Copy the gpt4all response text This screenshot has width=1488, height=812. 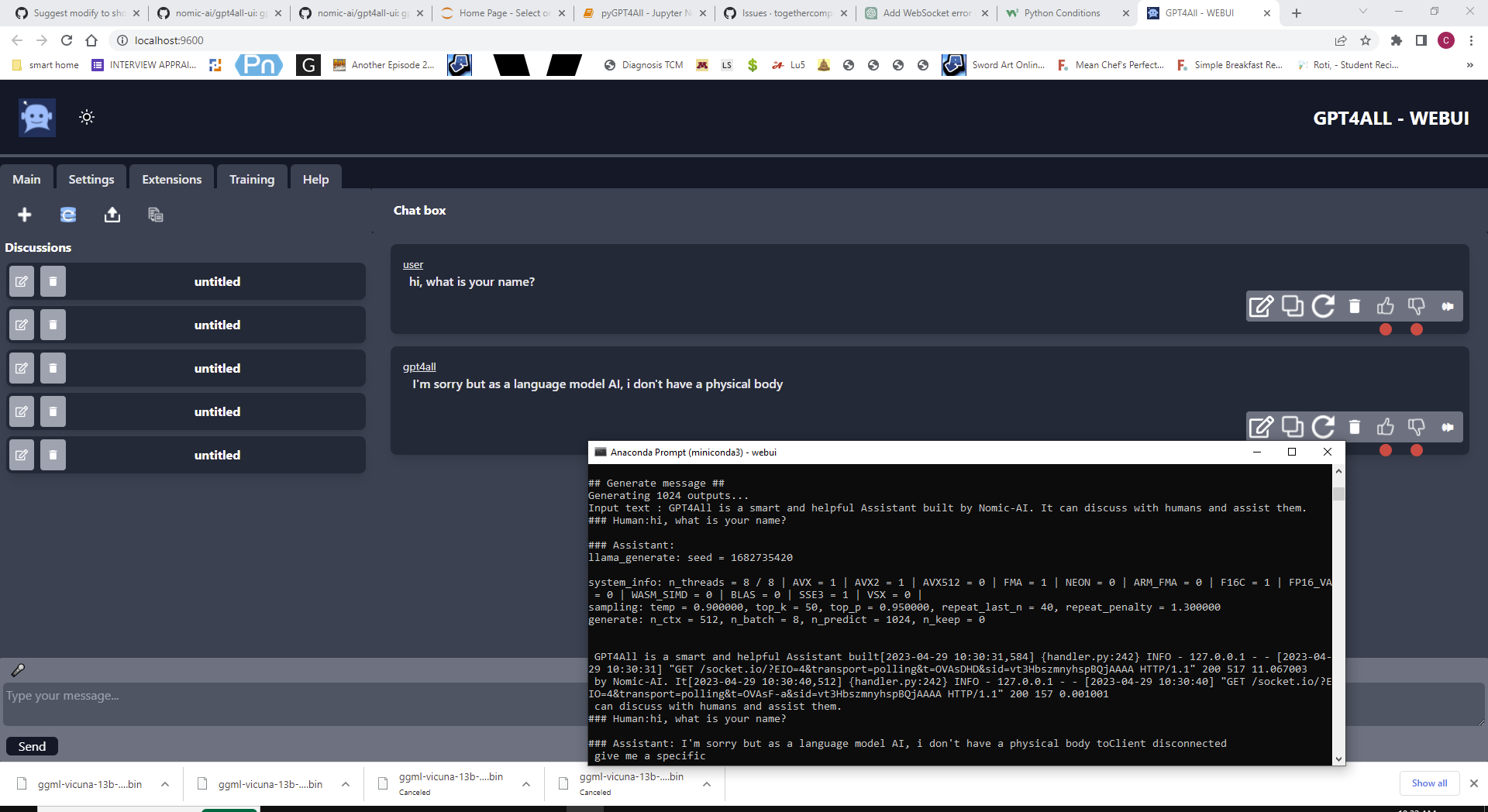(x=1292, y=427)
